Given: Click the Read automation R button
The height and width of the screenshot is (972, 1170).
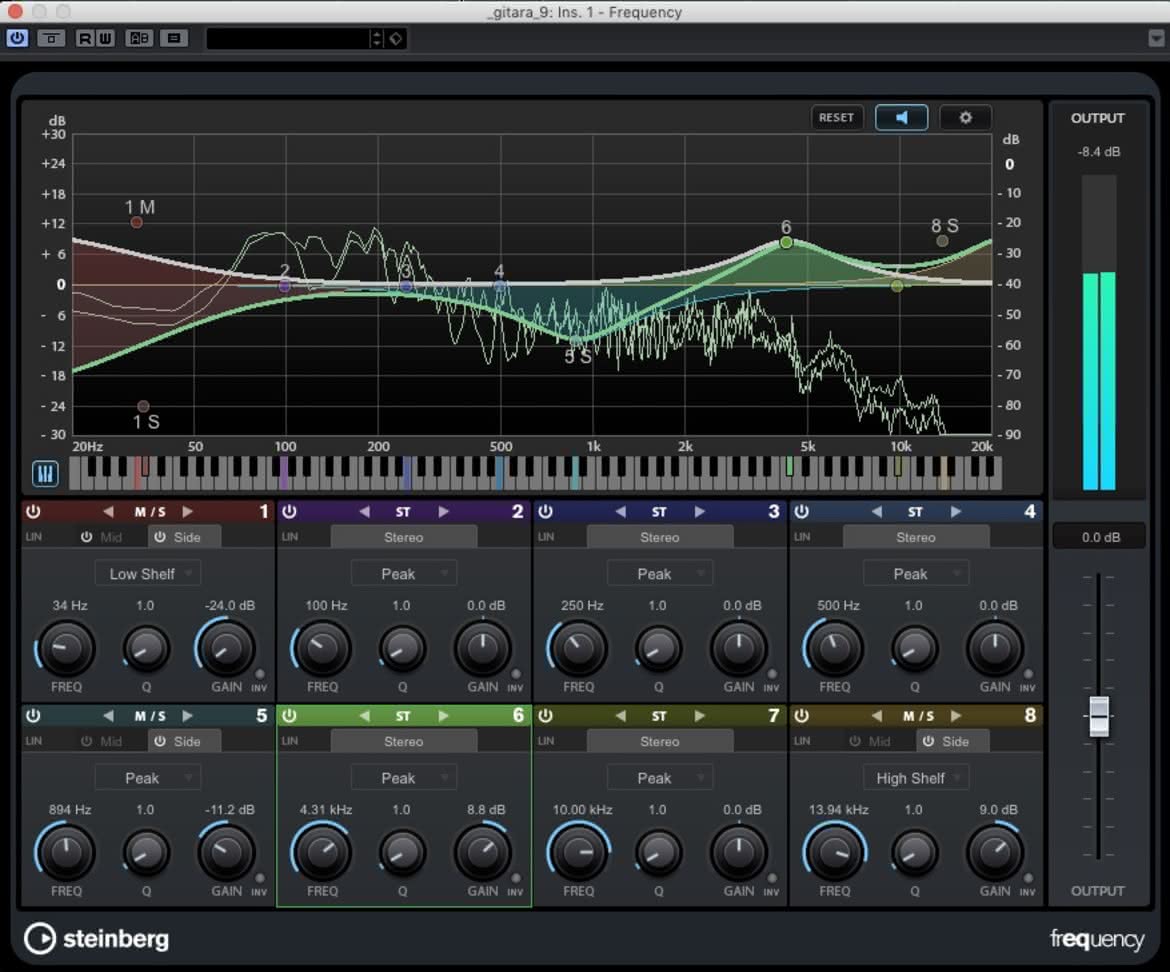Looking at the screenshot, I should coord(85,38).
